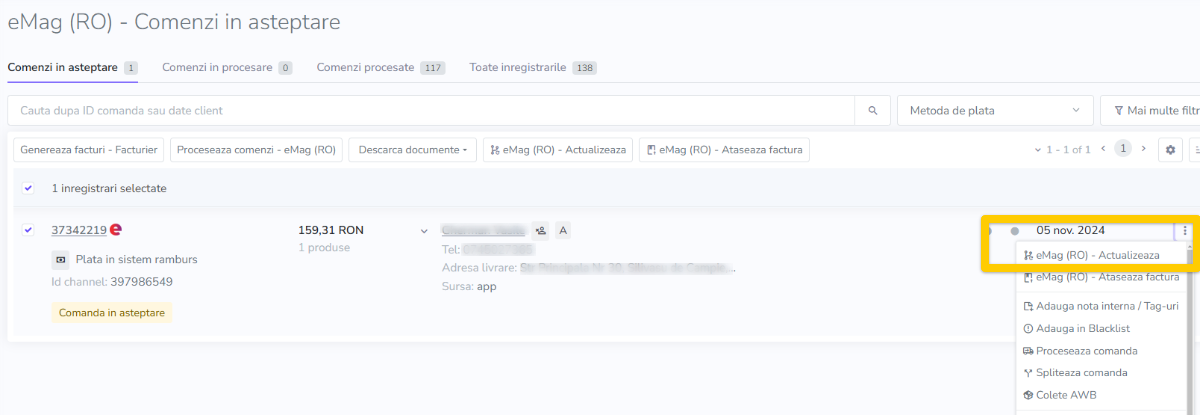Select Colete AWB menu entry
This screenshot has height=415, width=1200.
(1099, 395)
